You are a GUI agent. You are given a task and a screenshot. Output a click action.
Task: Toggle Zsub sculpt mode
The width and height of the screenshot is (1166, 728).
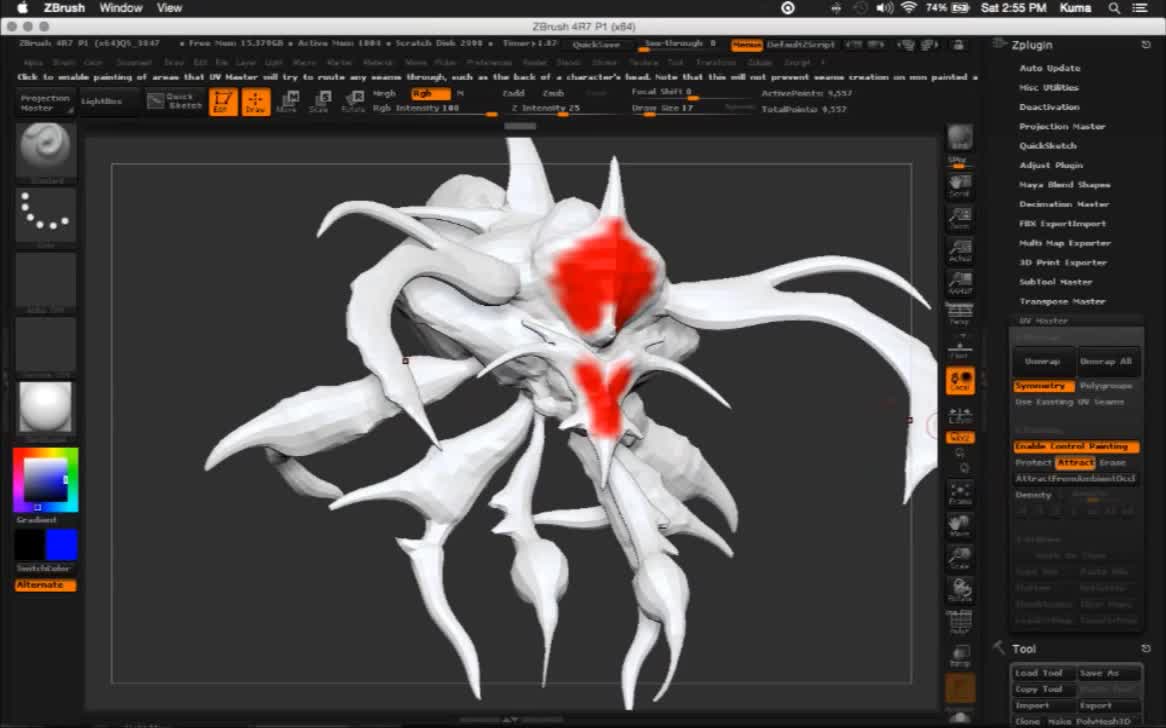click(x=553, y=94)
